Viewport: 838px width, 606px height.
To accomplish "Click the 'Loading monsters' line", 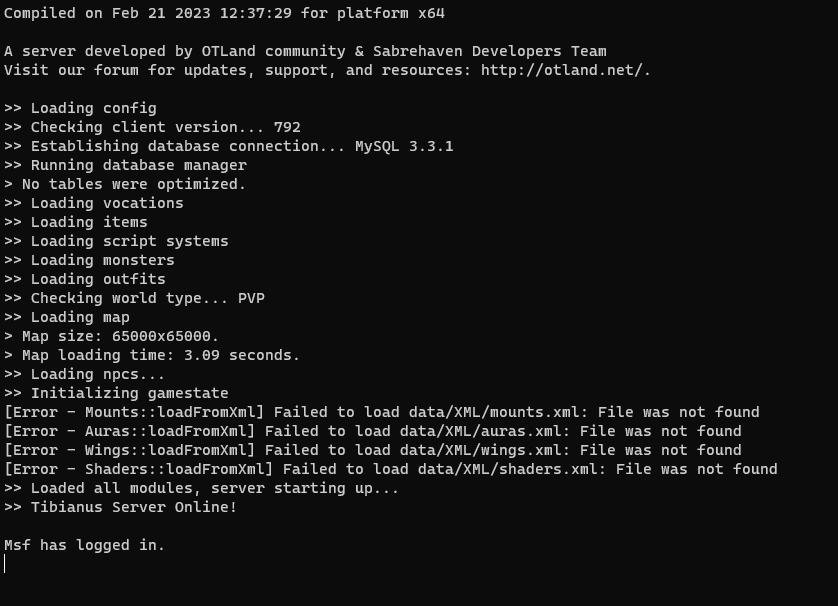I will tap(89, 260).
